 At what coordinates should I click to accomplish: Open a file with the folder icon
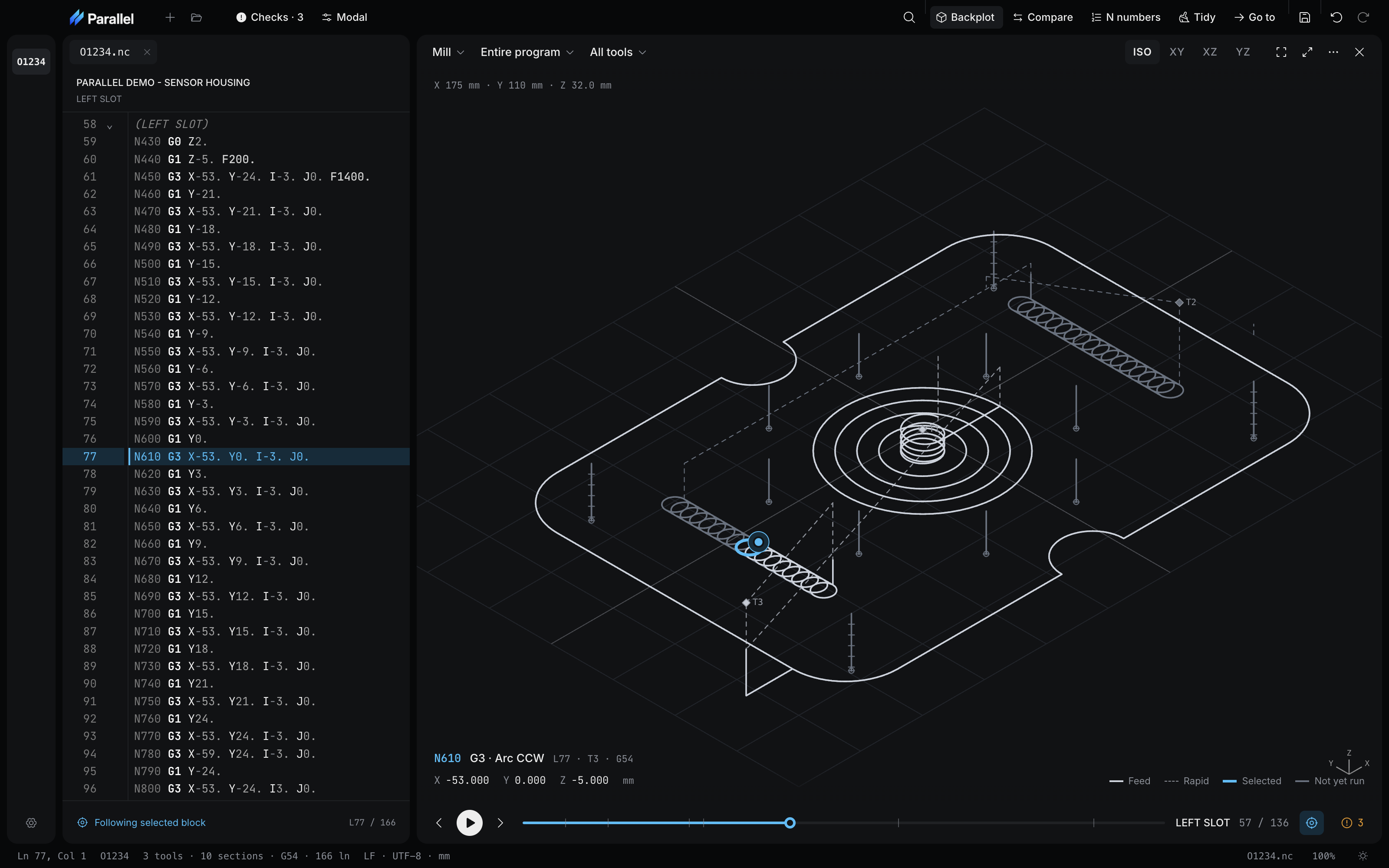click(x=196, y=17)
